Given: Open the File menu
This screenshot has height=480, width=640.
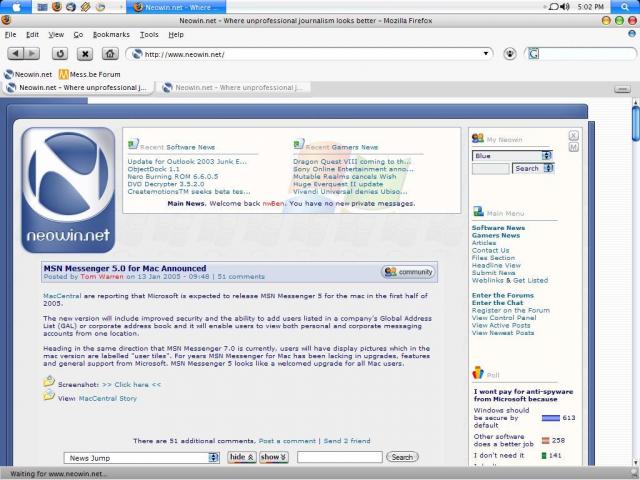Looking at the screenshot, I should (11, 35).
